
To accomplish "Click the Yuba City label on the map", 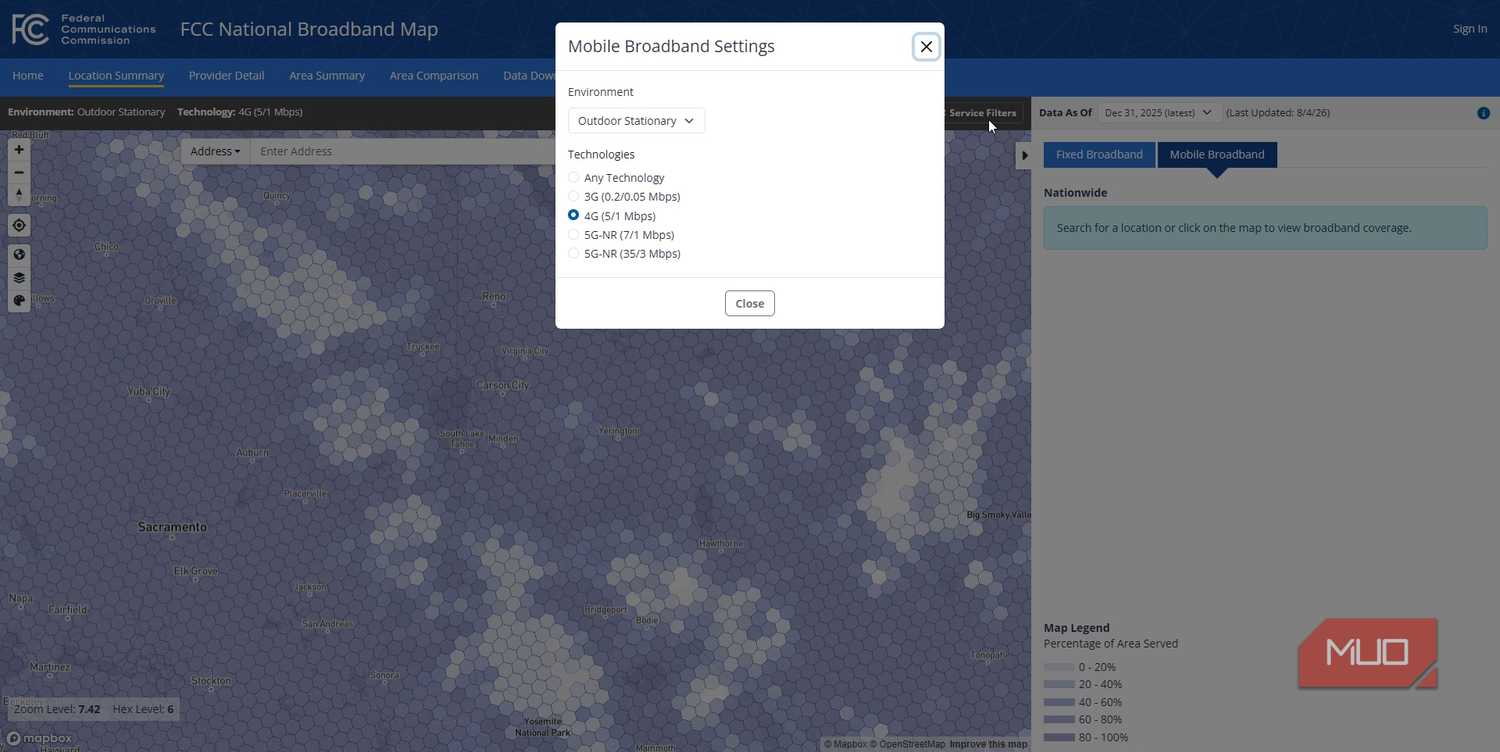I will 149,391.
